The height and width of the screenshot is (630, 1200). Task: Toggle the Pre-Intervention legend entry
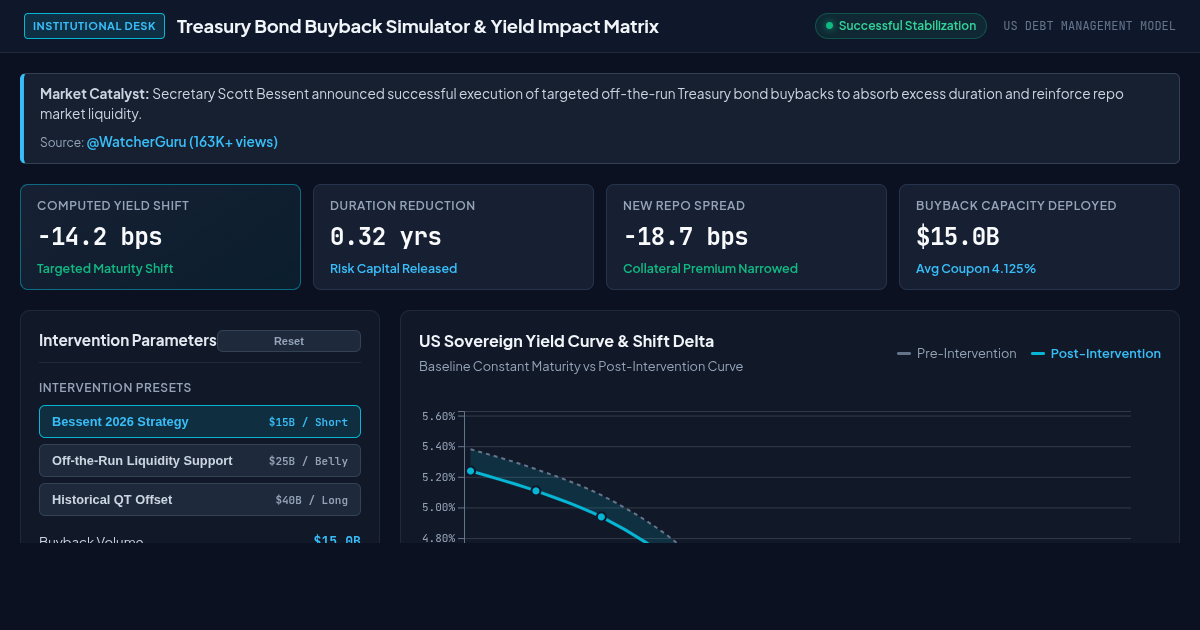coord(957,354)
